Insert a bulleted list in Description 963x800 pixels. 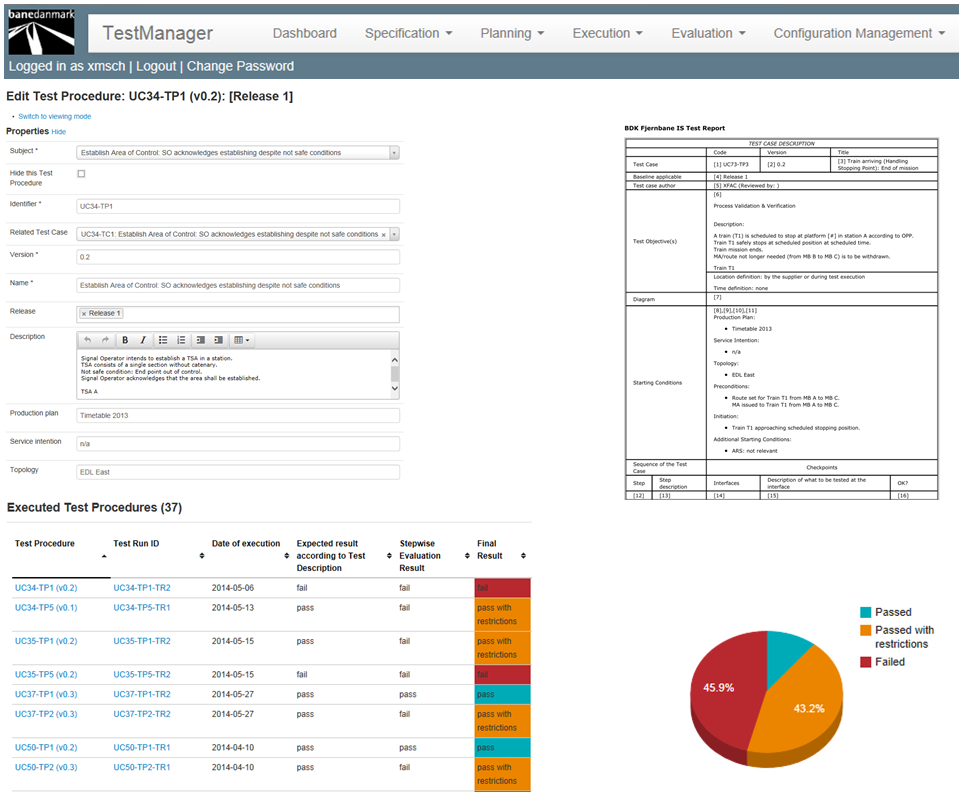(x=163, y=340)
